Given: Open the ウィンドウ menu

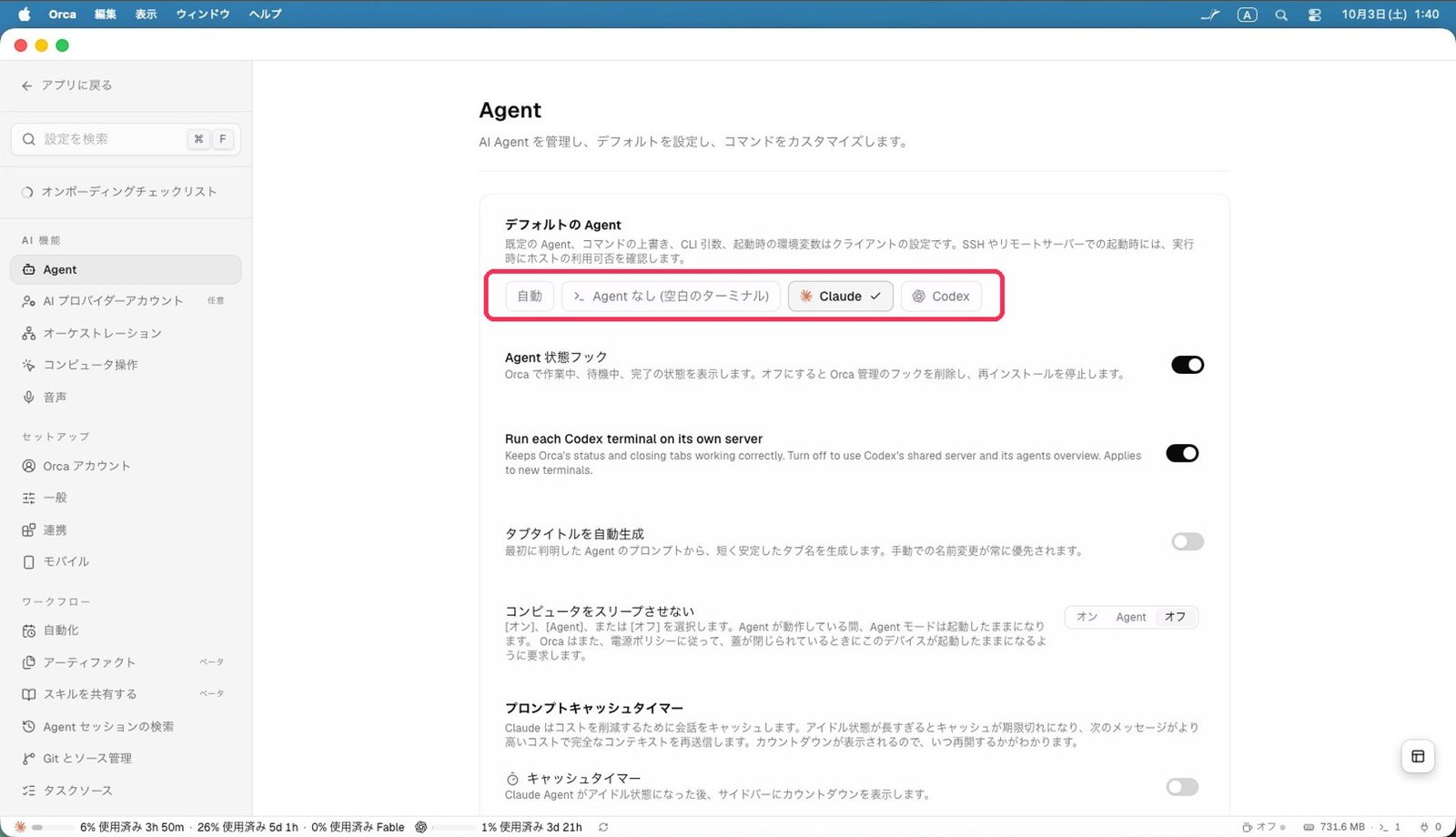Looking at the screenshot, I should point(203,15).
